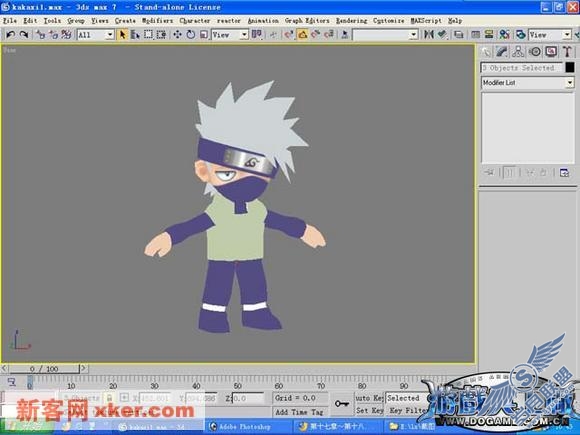Click the Configure Modifier Sets icon
Screen dimensions: 580x435
(x=564, y=173)
